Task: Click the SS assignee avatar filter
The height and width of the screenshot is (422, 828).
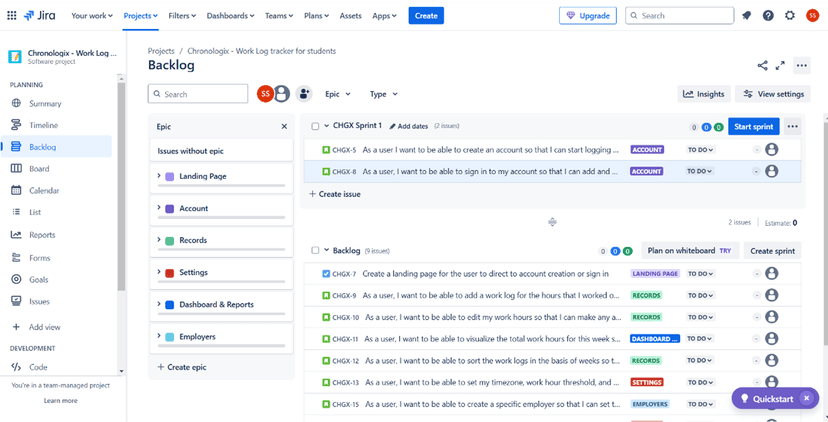Action: (x=265, y=94)
